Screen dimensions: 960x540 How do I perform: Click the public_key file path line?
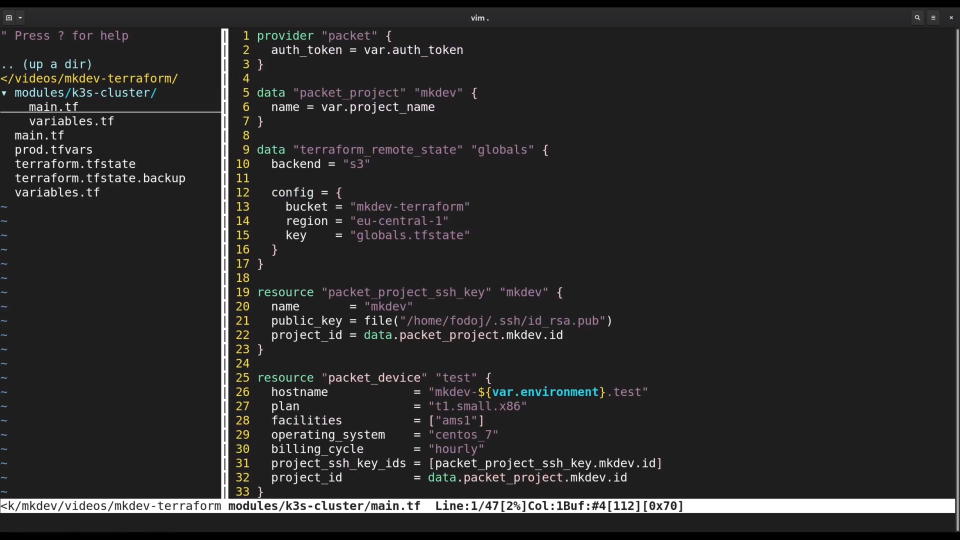tap(441, 321)
